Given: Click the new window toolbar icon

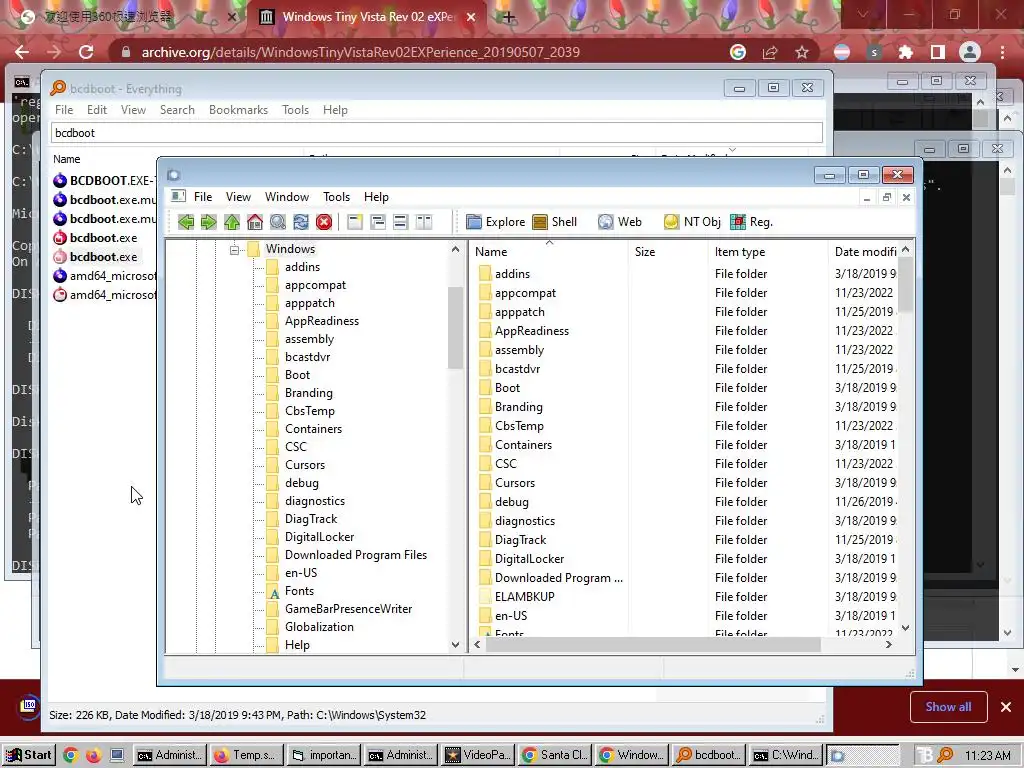Looking at the screenshot, I should coord(355,222).
